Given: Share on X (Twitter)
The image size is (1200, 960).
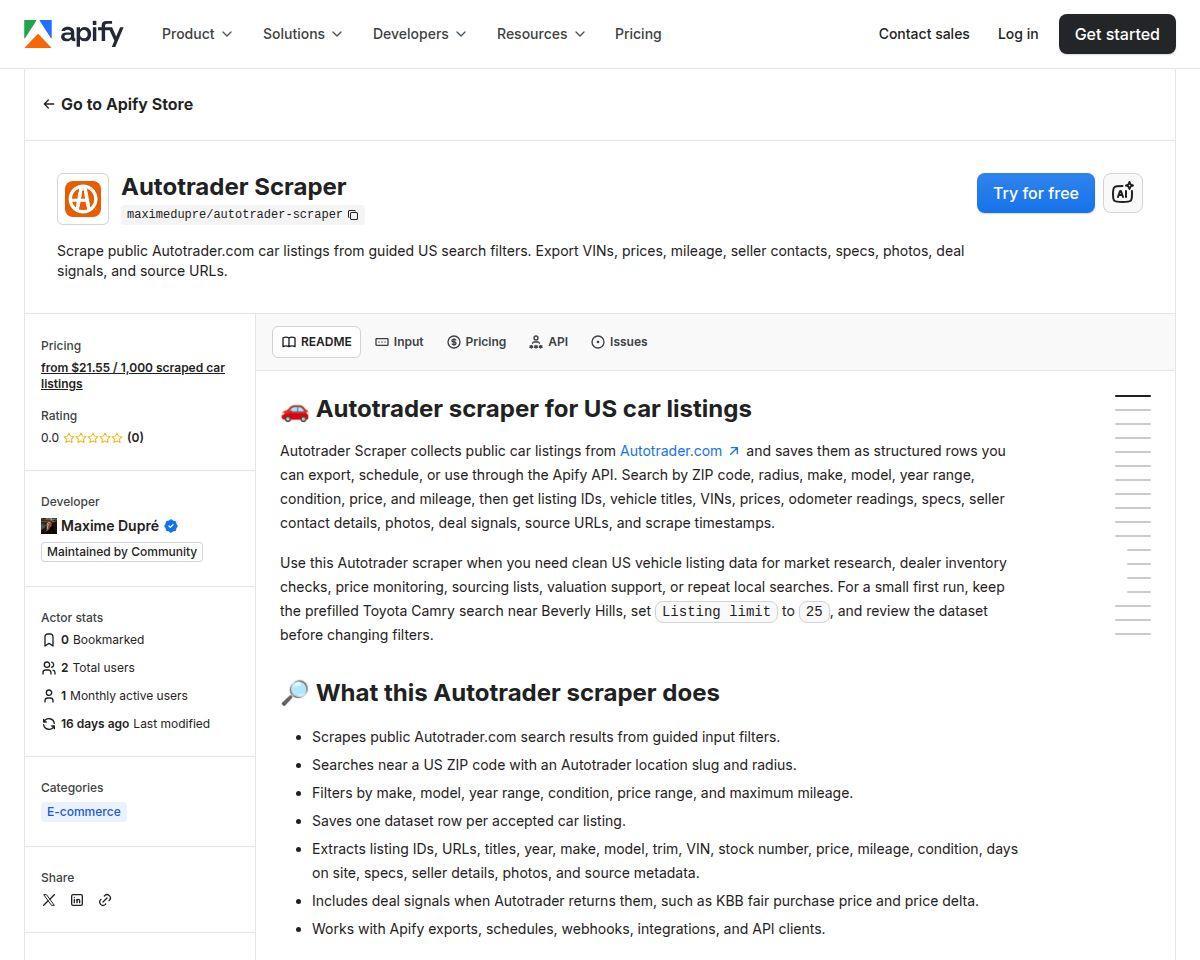Looking at the screenshot, I should coord(49,900).
